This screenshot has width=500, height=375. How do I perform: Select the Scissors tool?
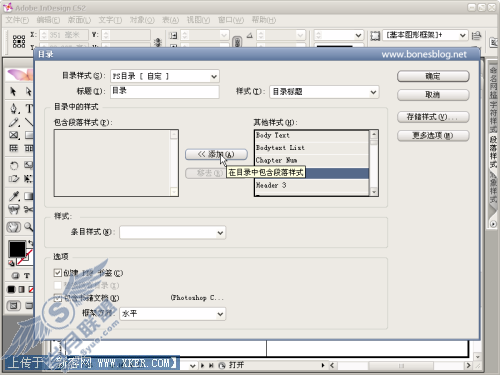[x=29, y=209]
